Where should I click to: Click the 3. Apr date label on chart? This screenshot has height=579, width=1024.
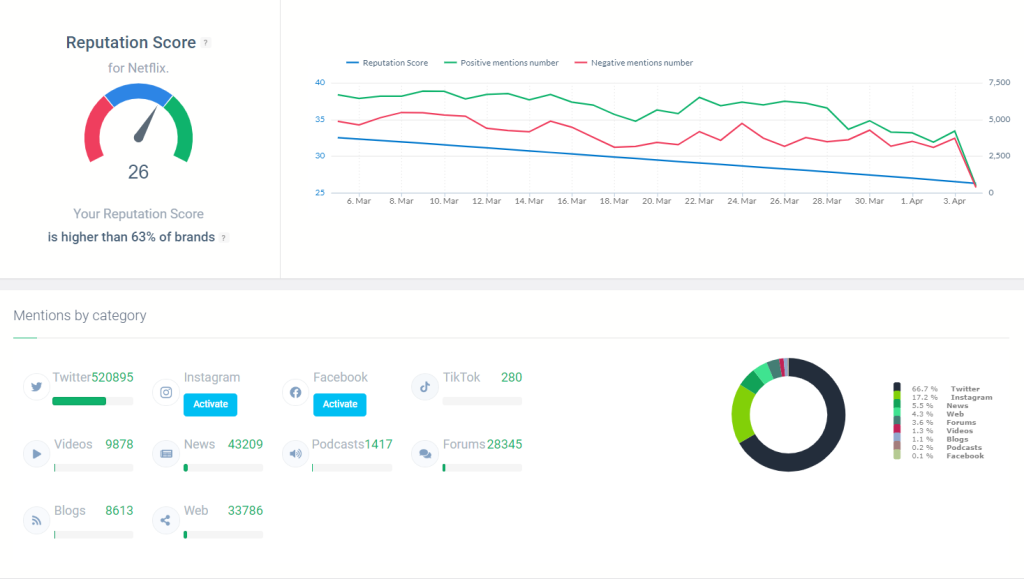click(x=954, y=201)
